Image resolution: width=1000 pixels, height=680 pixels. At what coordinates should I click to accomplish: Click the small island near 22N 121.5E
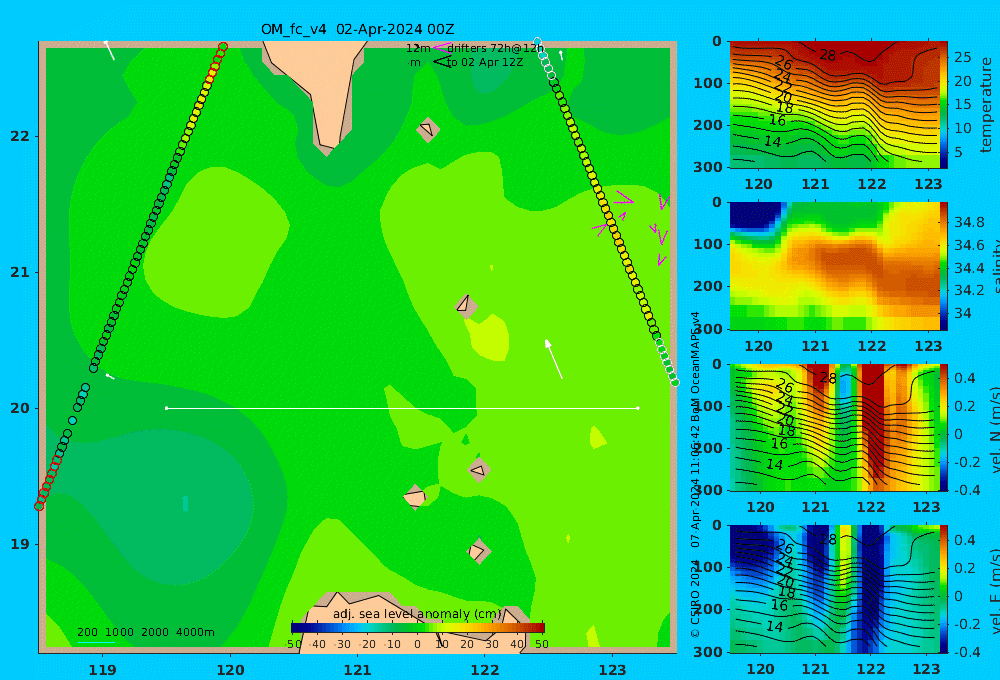click(428, 129)
